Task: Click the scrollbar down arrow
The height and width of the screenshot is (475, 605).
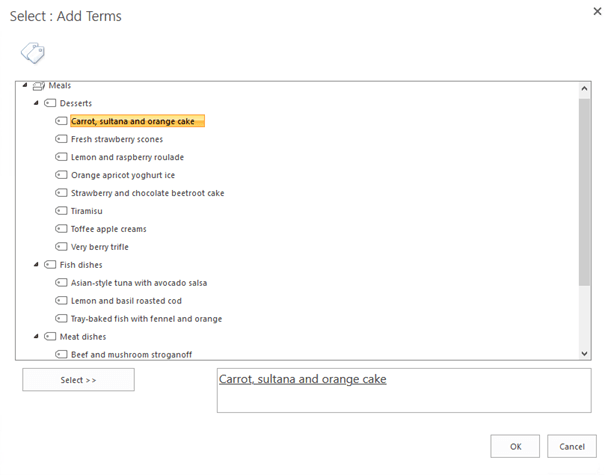Action: point(584,353)
